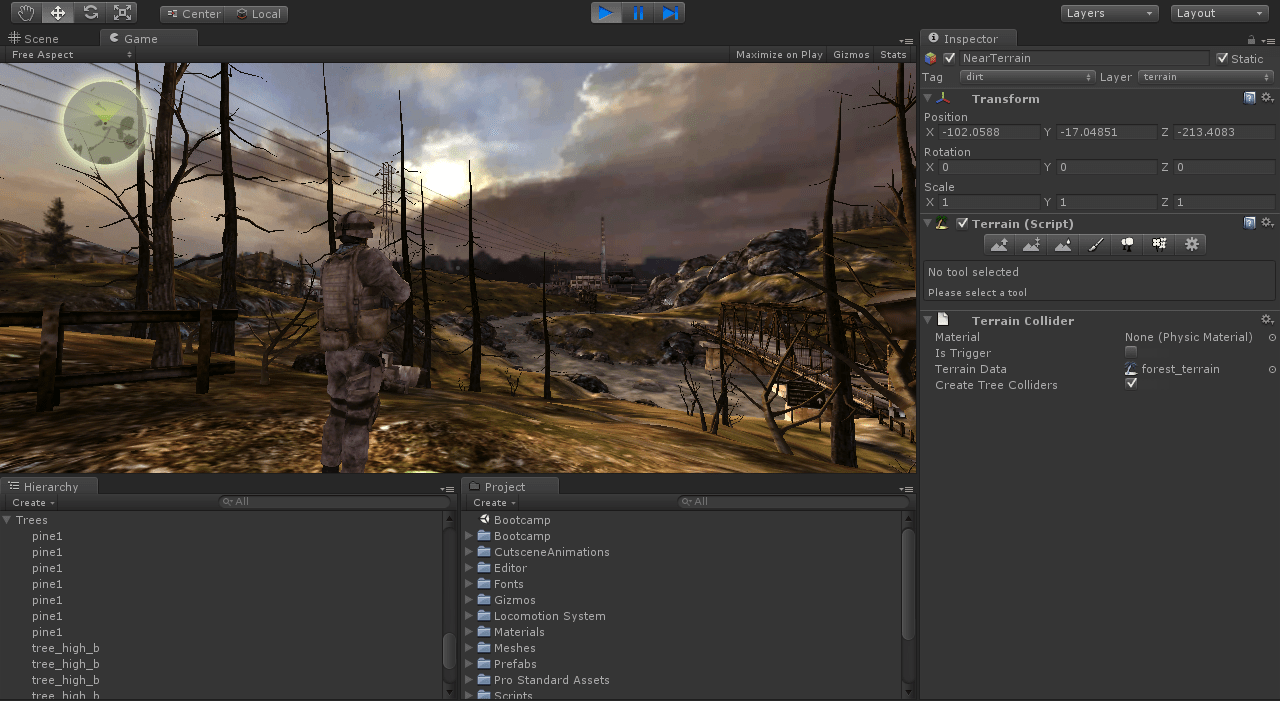Toggle pivot mode with the Center button

193,14
